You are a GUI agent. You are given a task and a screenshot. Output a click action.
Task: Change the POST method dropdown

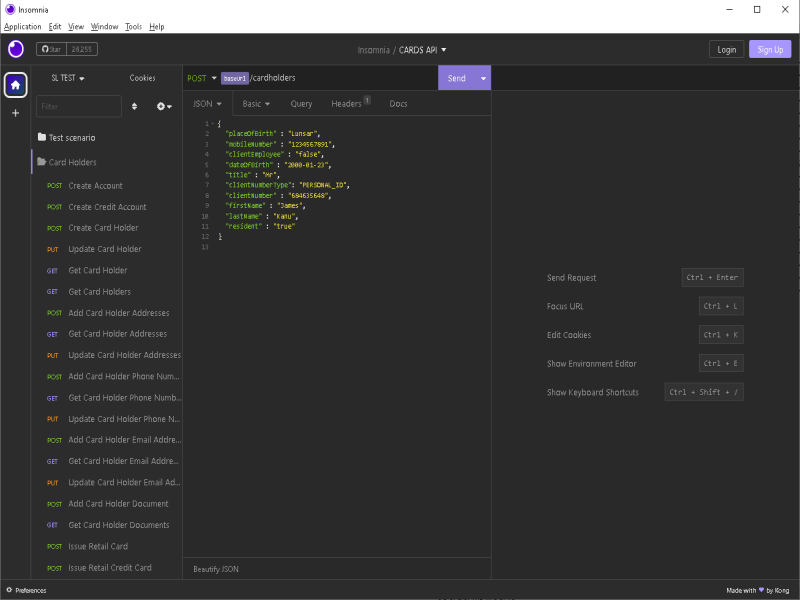(x=202, y=78)
